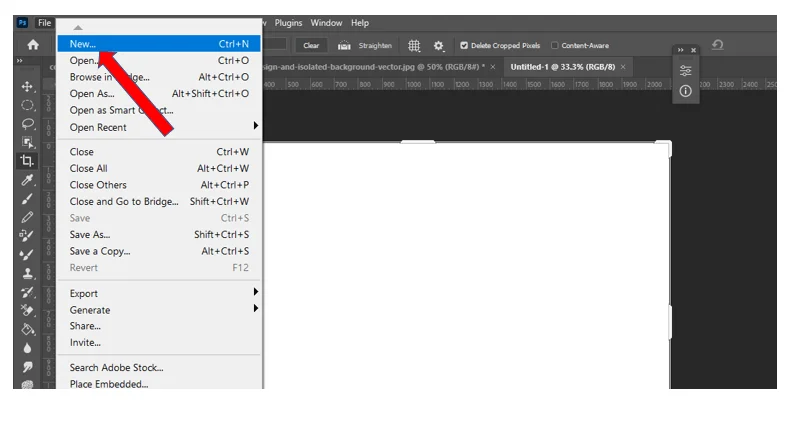
Task: Choose Close All menu entry
Action: coord(159,168)
